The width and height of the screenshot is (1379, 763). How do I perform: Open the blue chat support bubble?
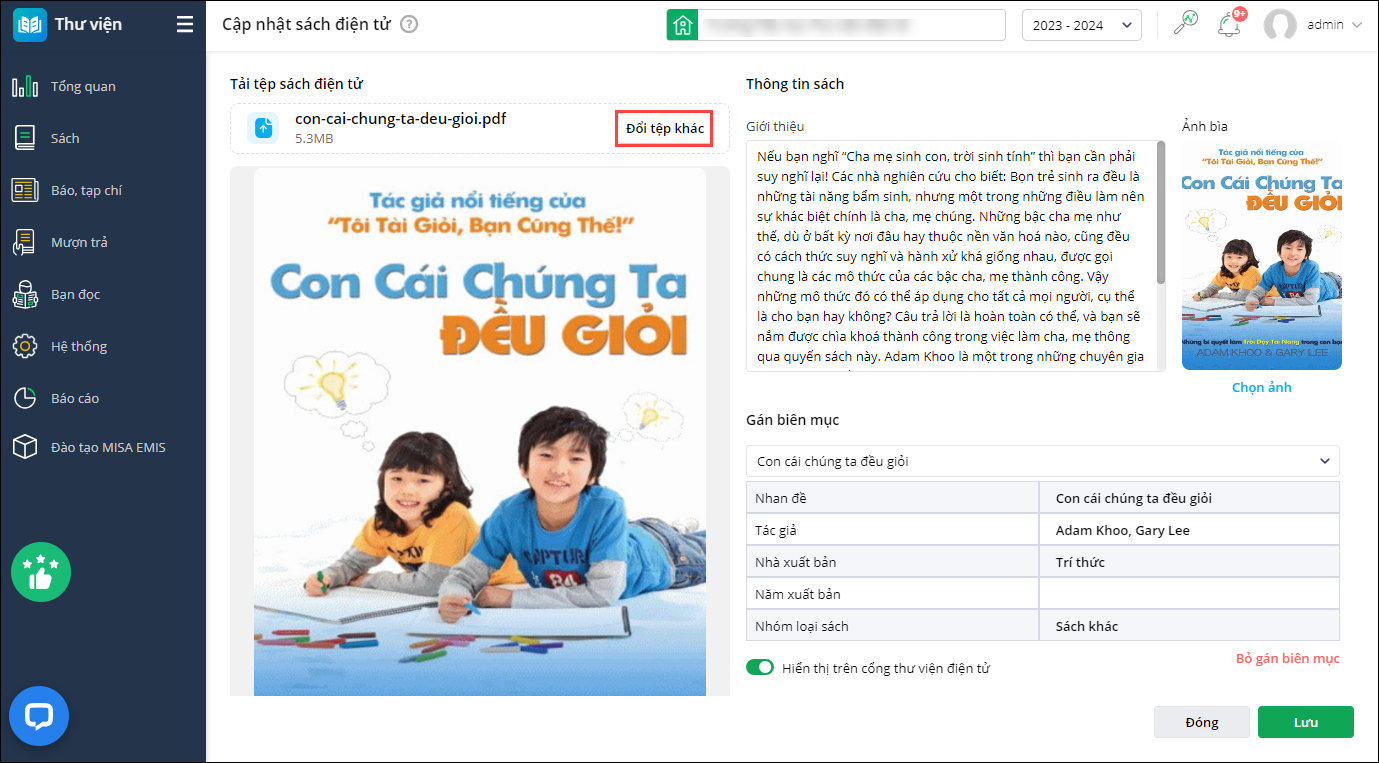pyautogui.click(x=39, y=716)
